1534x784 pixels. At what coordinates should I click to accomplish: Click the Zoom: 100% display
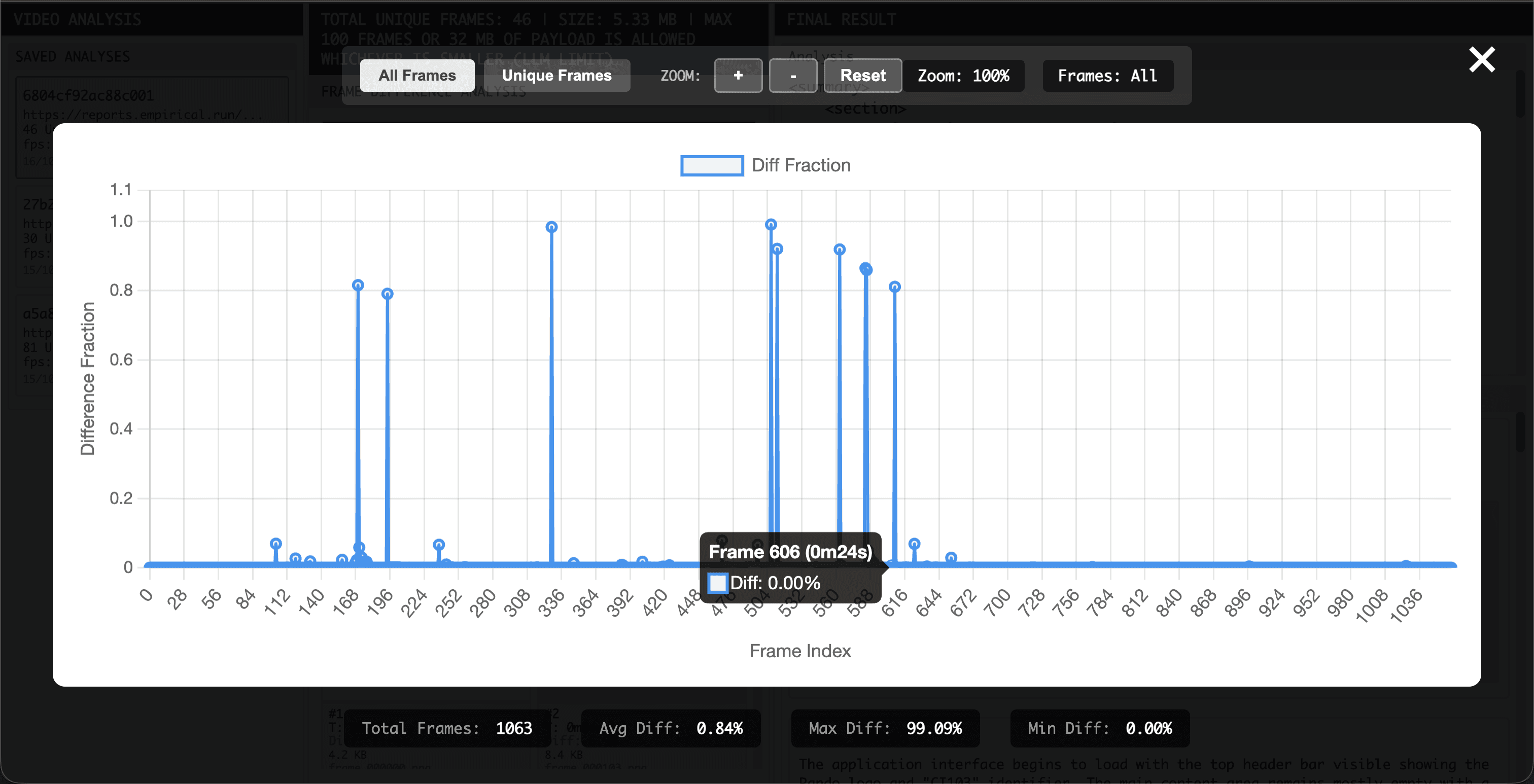tap(963, 76)
